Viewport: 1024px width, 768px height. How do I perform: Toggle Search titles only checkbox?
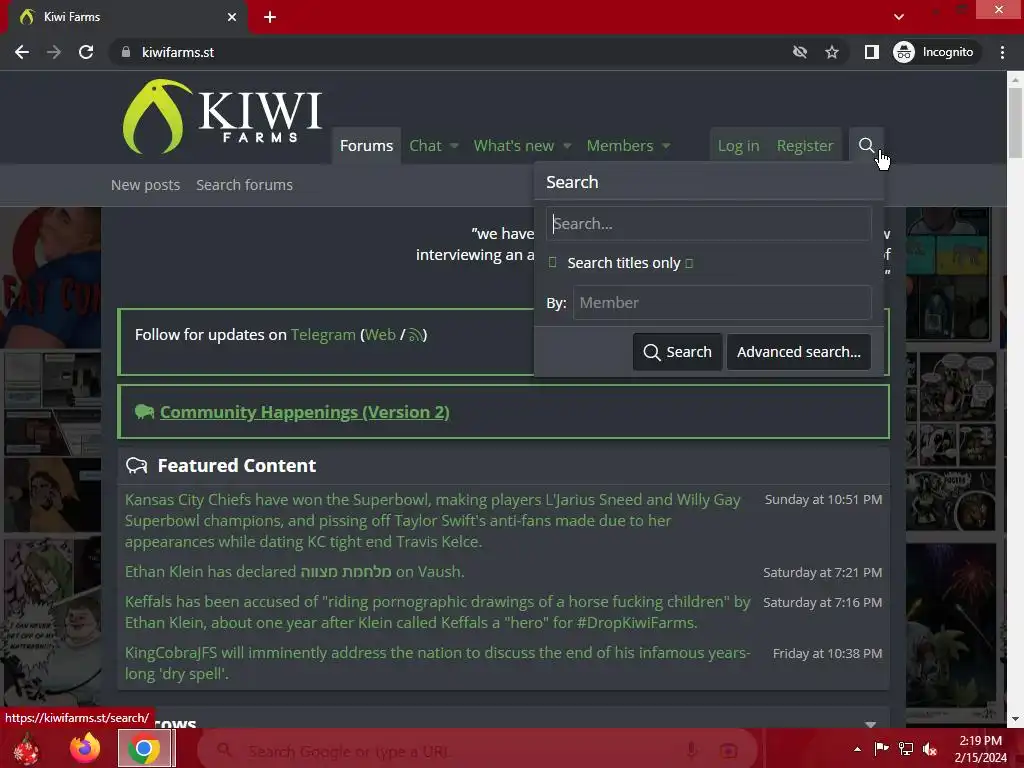point(552,263)
